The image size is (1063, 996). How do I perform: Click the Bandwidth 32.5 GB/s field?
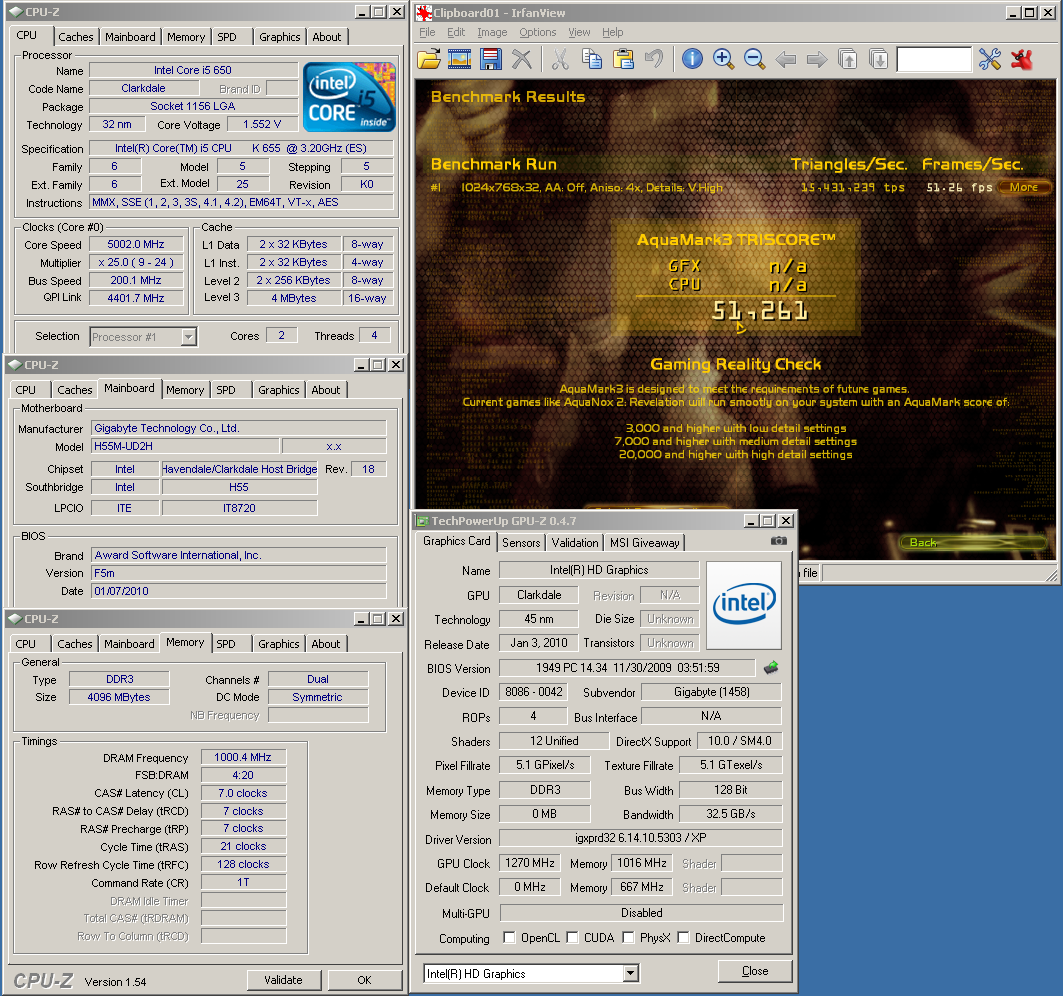[731, 814]
